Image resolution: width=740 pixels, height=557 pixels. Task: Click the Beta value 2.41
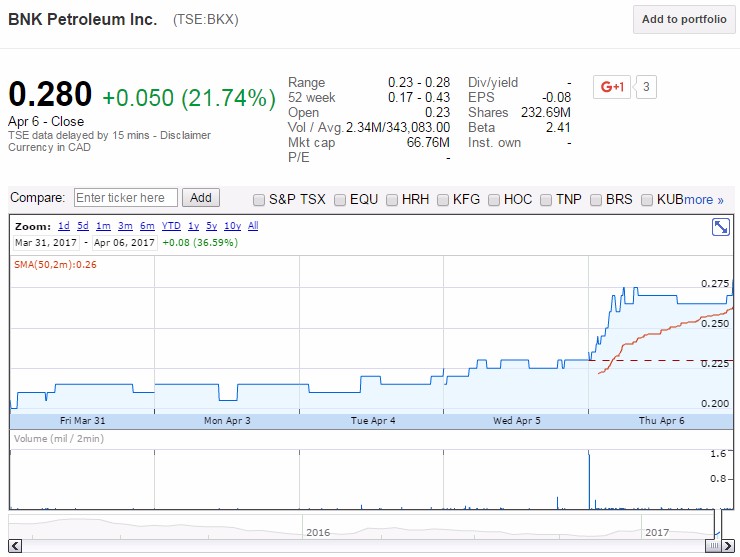pyautogui.click(x=558, y=127)
